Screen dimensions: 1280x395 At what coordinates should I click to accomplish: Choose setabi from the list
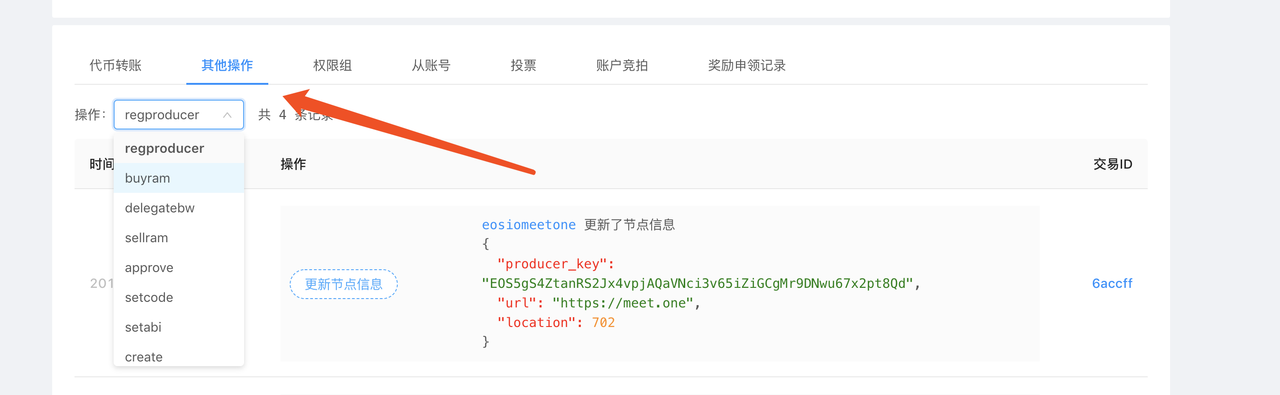179,327
